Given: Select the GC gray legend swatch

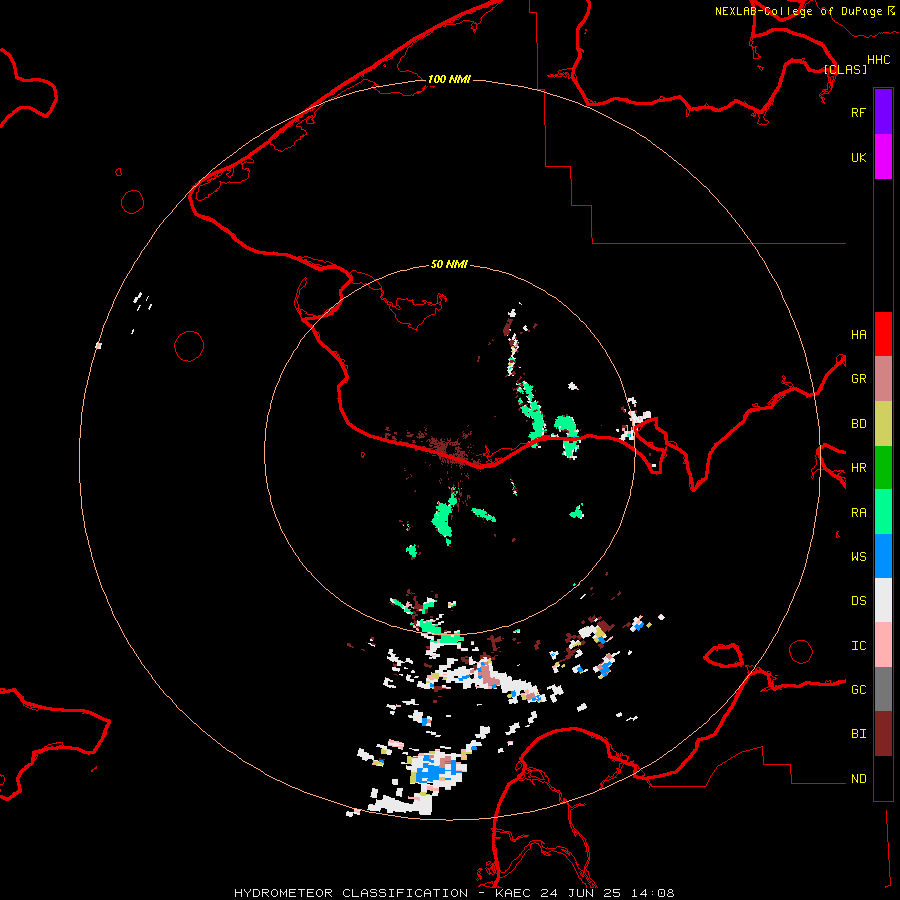Looking at the screenshot, I should coord(883,689).
